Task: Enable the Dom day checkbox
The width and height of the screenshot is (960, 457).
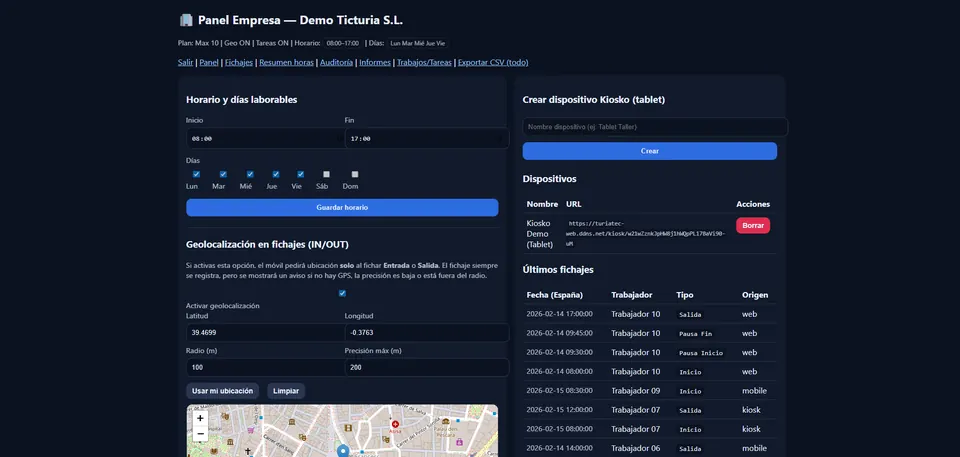Action: click(354, 174)
